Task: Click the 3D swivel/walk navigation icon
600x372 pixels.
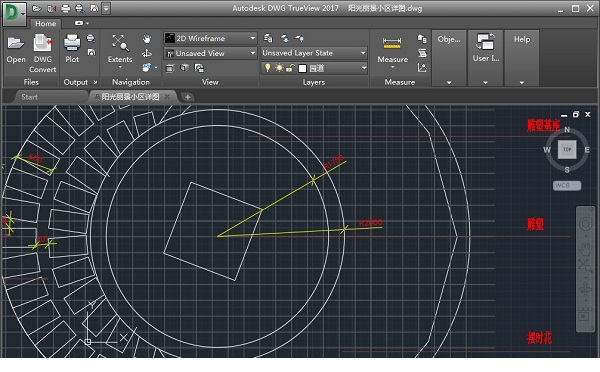Action: point(146,67)
